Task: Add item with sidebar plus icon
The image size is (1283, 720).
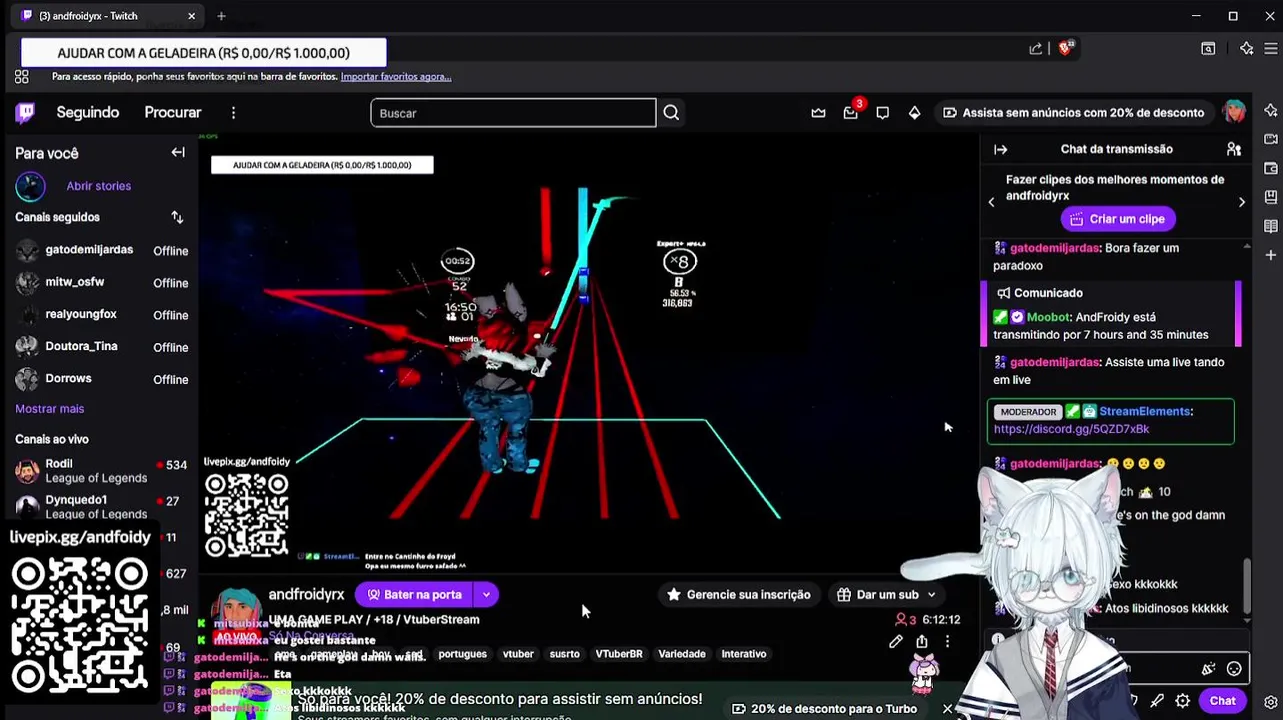Action: [1271, 255]
